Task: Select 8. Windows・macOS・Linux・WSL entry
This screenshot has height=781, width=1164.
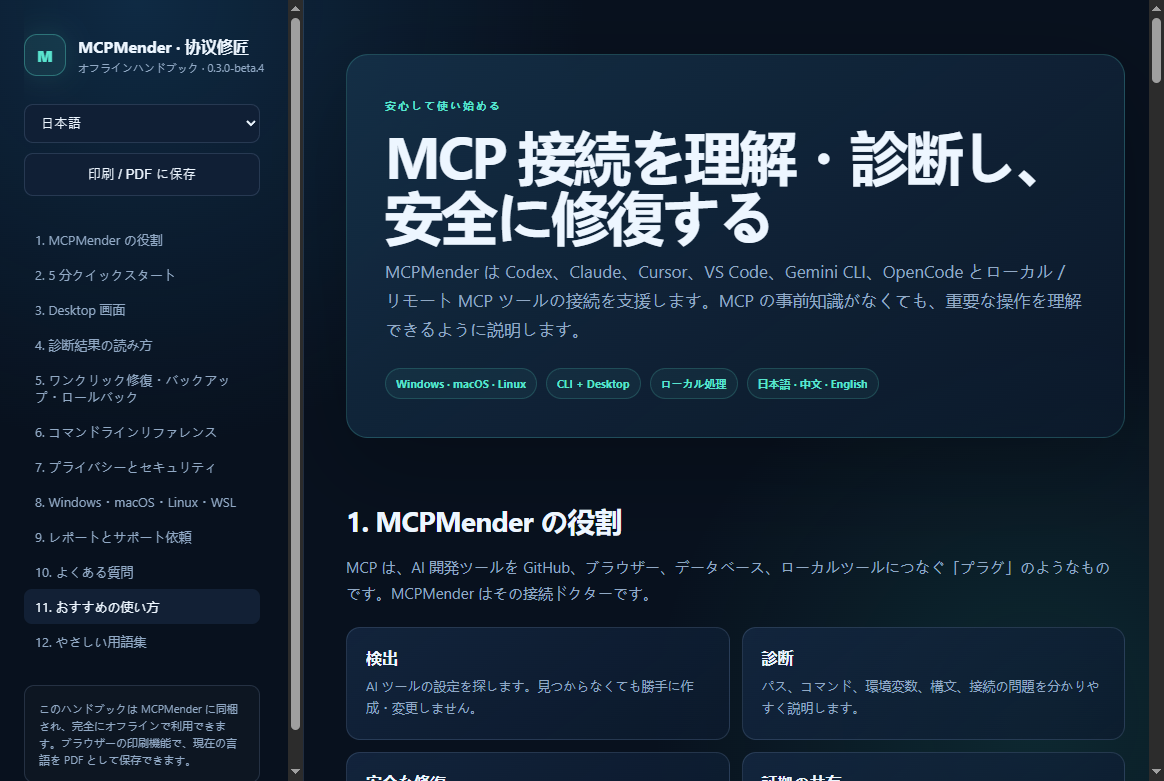Action: tap(142, 503)
